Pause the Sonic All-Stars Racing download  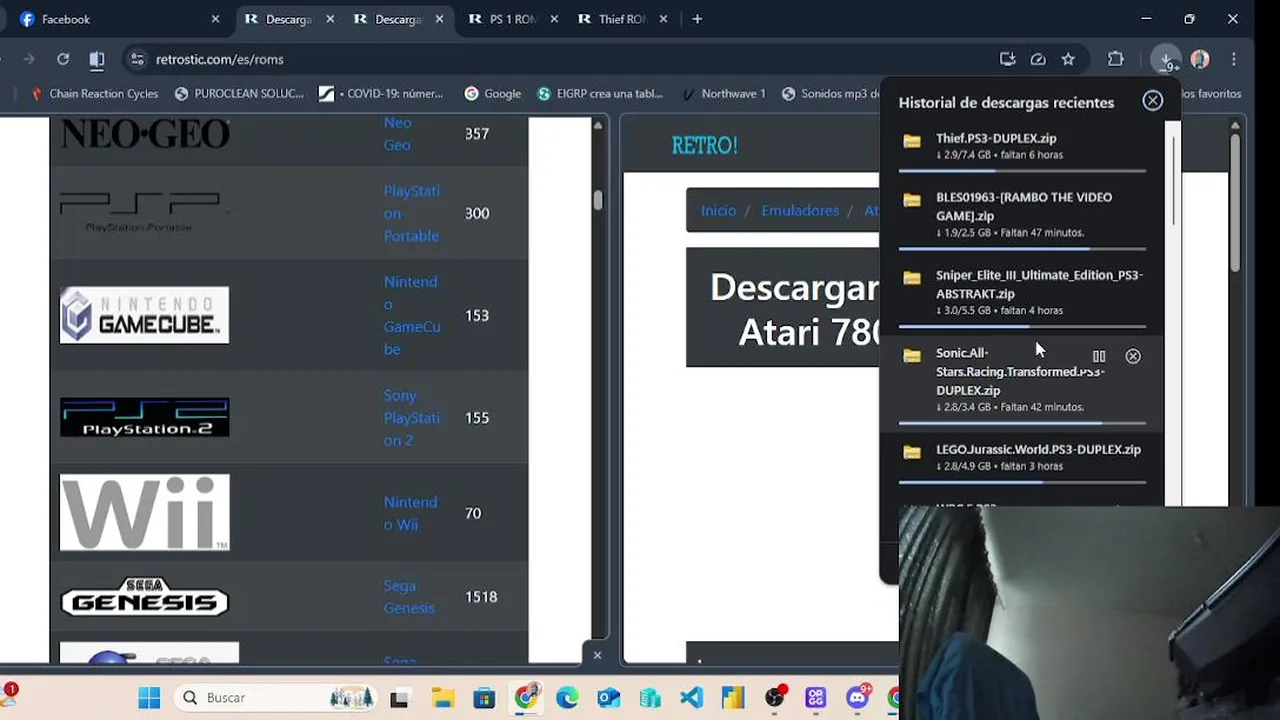tap(1099, 356)
